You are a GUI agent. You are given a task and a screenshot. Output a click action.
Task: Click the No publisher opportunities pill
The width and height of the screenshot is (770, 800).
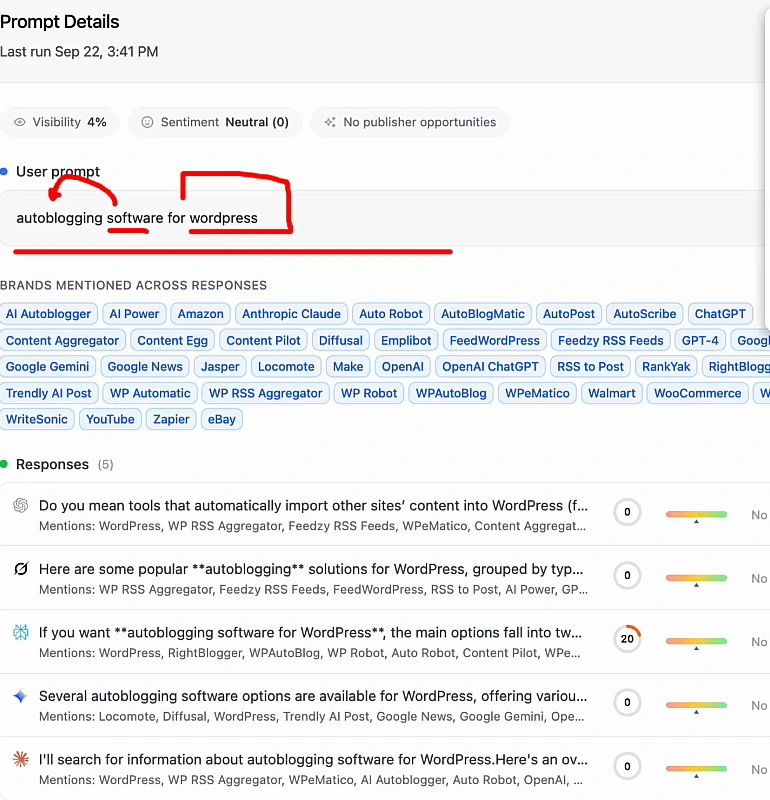coord(409,122)
